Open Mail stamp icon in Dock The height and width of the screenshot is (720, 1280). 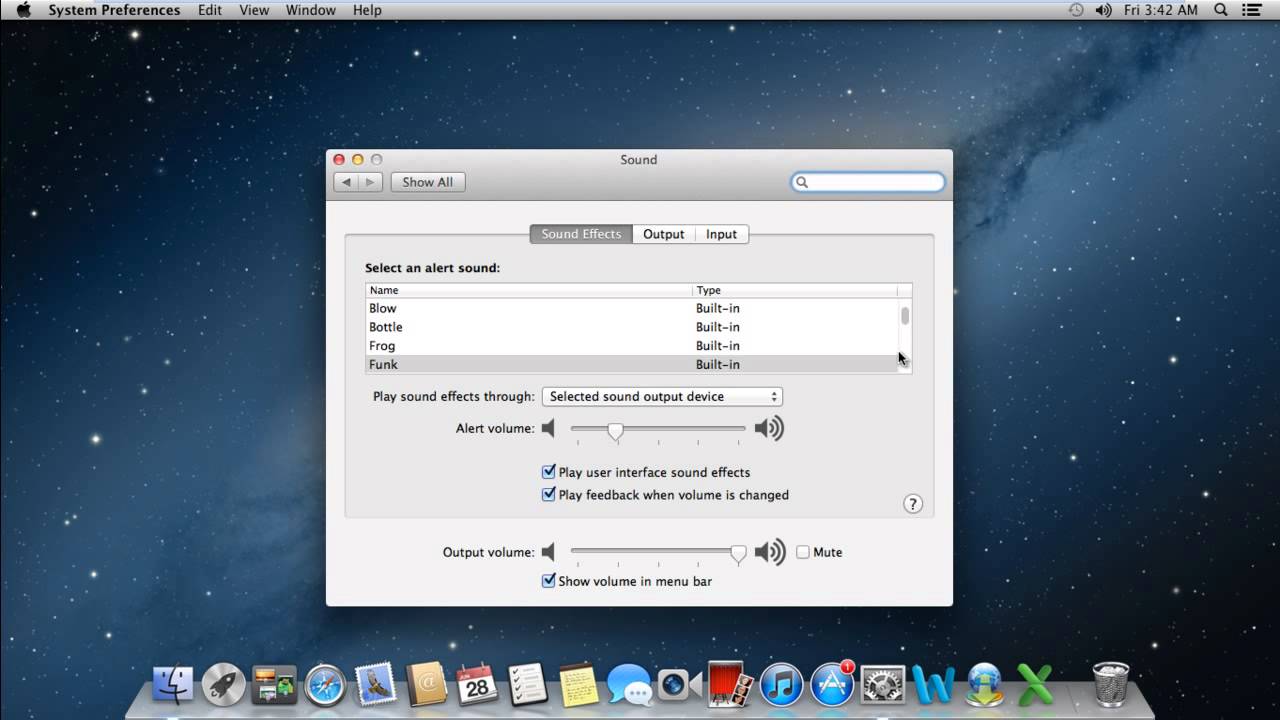(376, 685)
